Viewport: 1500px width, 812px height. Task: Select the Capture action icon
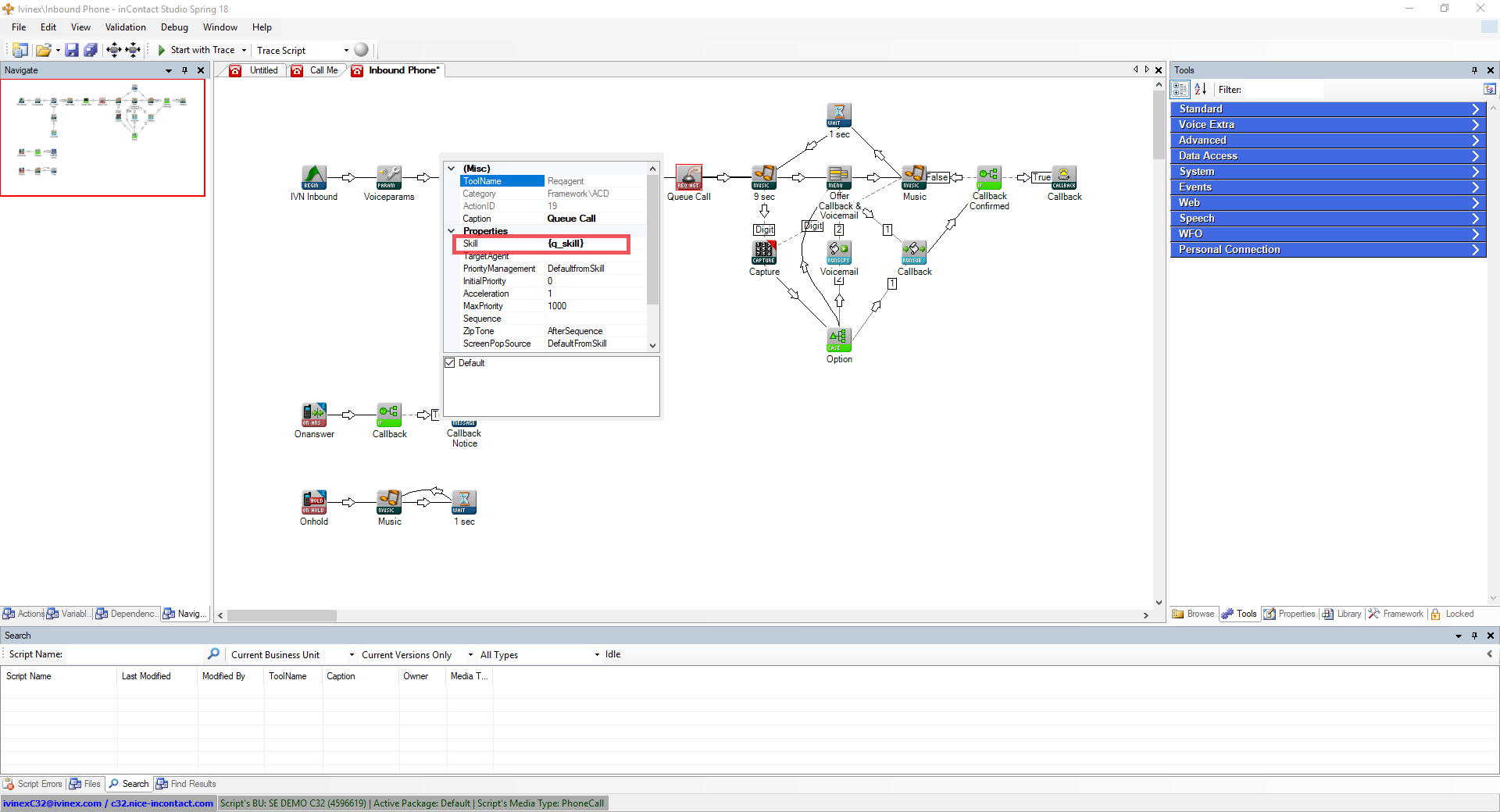click(x=764, y=252)
